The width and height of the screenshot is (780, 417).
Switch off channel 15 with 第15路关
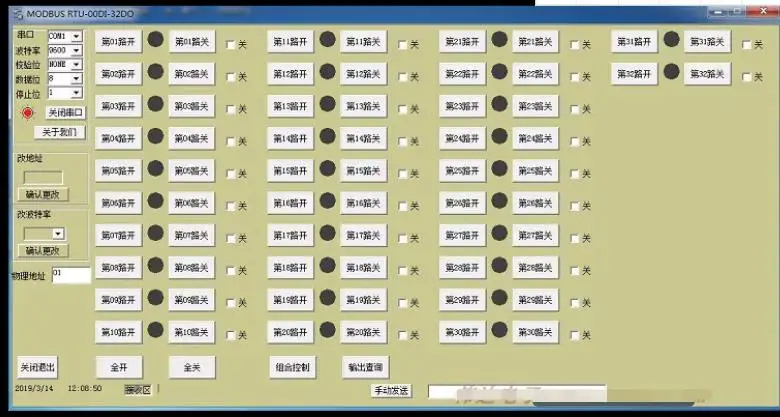tap(364, 171)
